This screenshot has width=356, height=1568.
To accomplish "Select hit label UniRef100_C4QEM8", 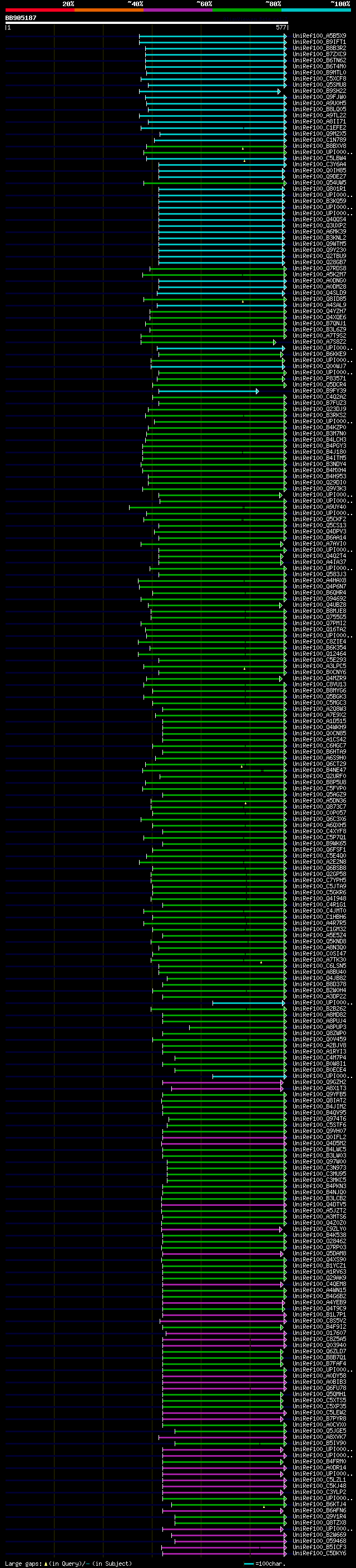I will coord(319,1284).
